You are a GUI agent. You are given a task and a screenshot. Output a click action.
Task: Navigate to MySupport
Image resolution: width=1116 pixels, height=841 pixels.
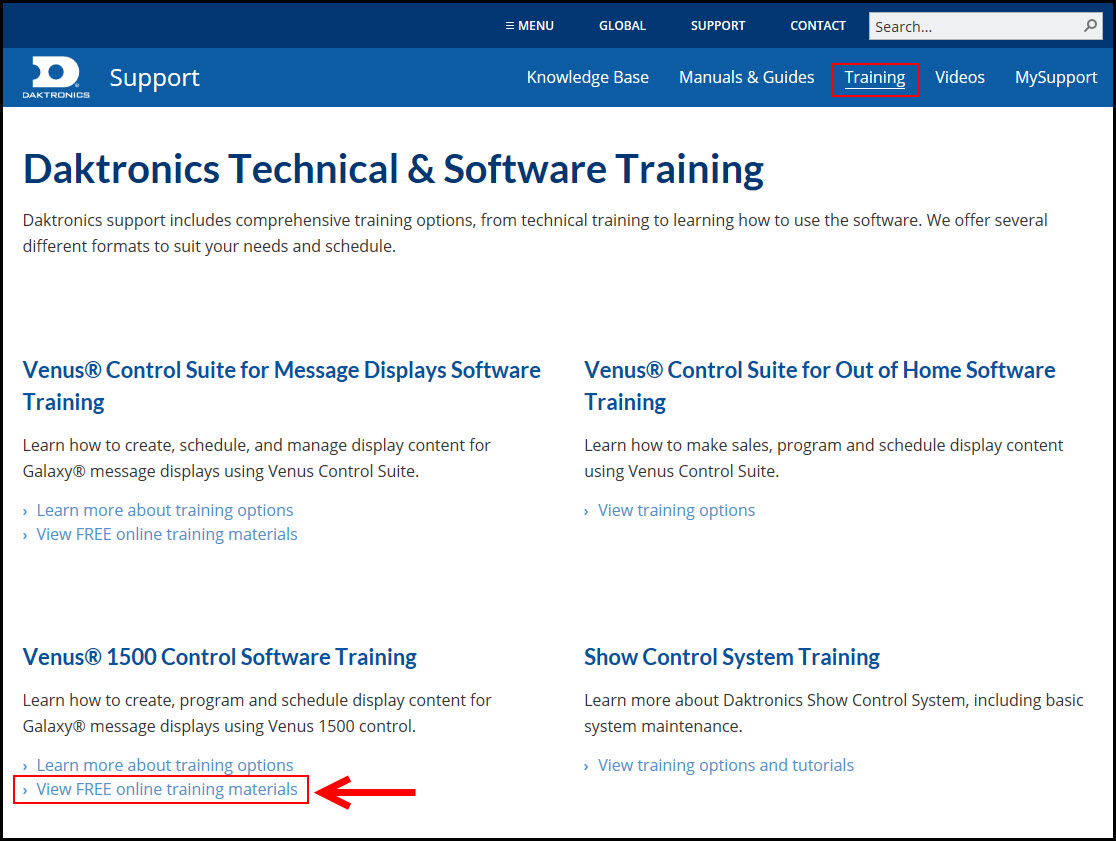coord(1056,77)
